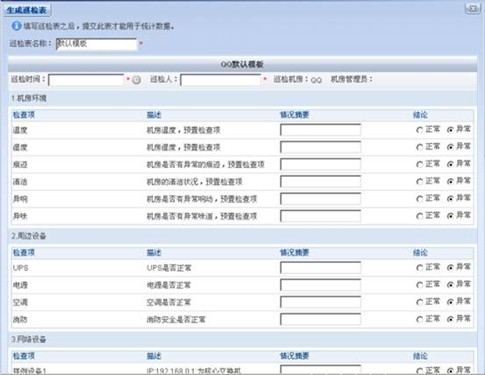This screenshot has width=485, height=375.
Task: Click into the 巡检时间 input field
Action: 86,80
